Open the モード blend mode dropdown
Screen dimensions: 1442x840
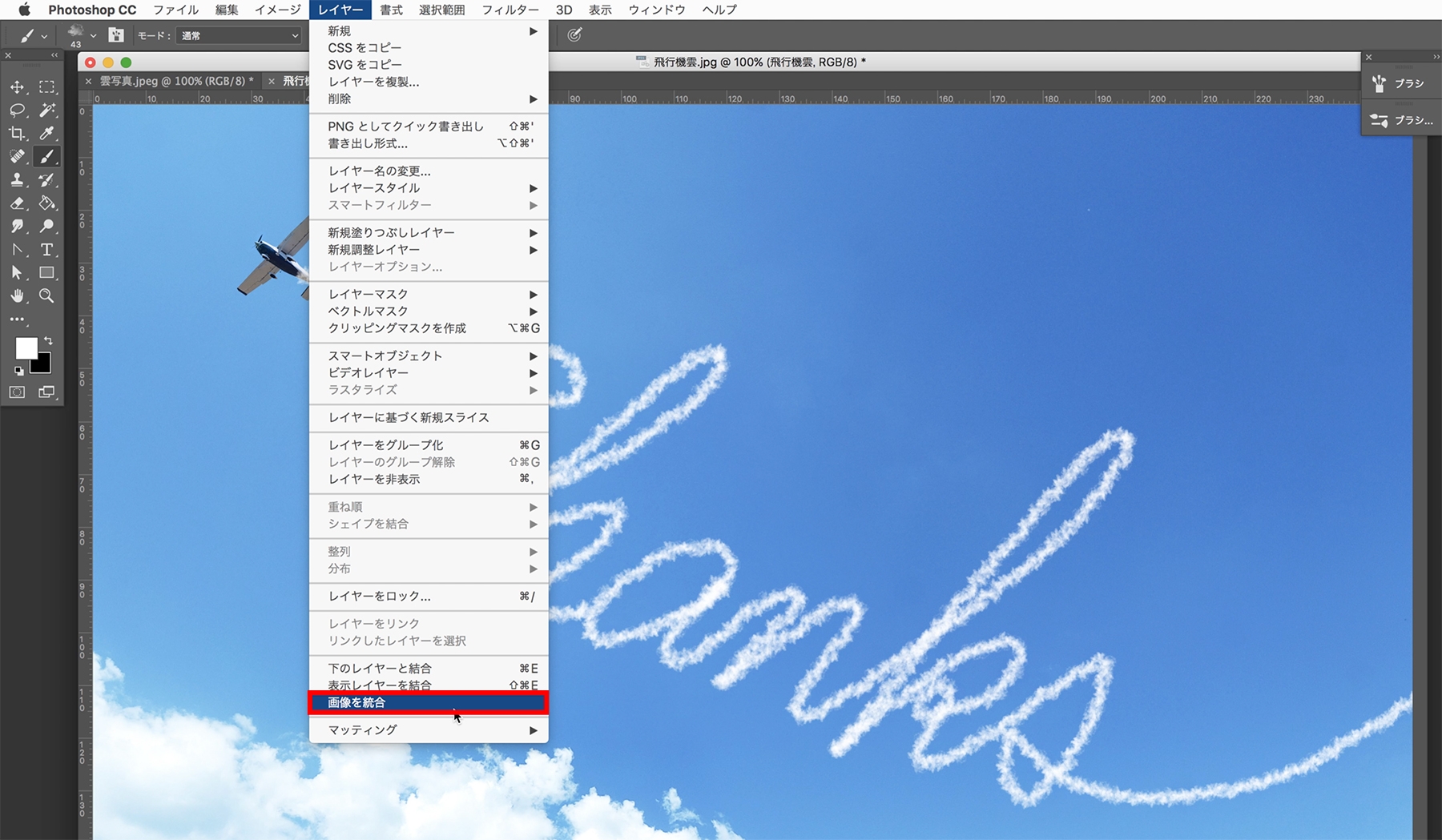click(x=239, y=35)
